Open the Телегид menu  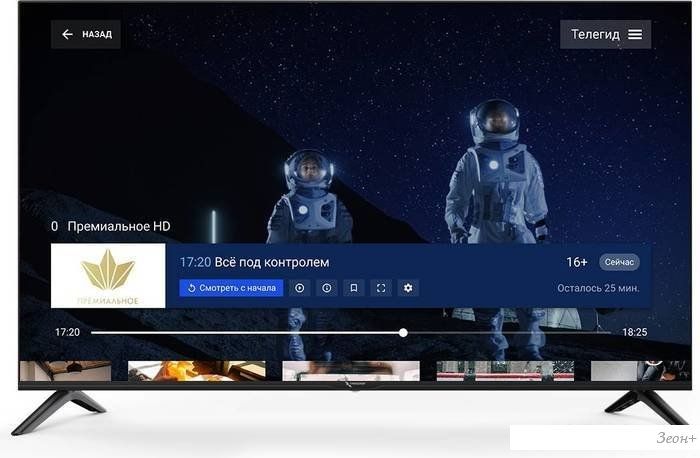(605, 34)
